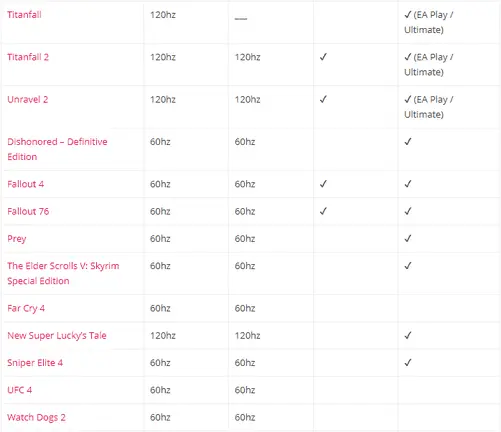The width and height of the screenshot is (501, 432).
Task: Open the Sniper Elite 4 link
Action: point(35,363)
